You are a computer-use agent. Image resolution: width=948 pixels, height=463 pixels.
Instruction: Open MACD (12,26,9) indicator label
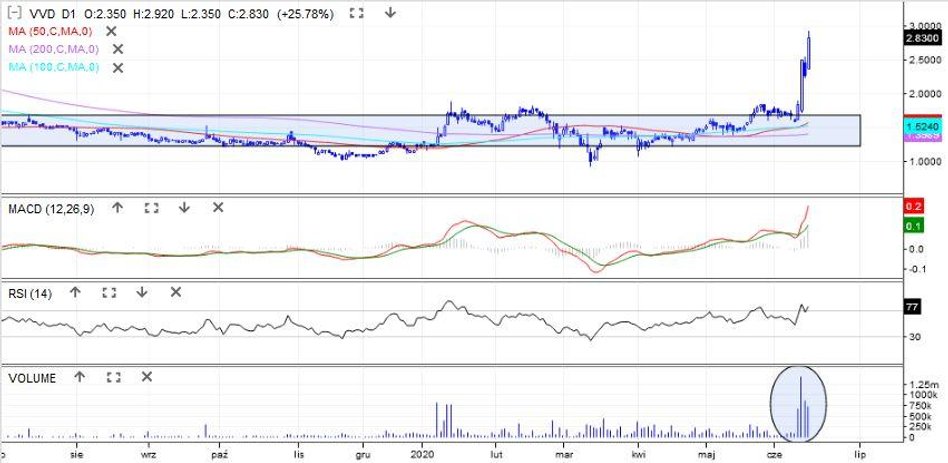50,208
